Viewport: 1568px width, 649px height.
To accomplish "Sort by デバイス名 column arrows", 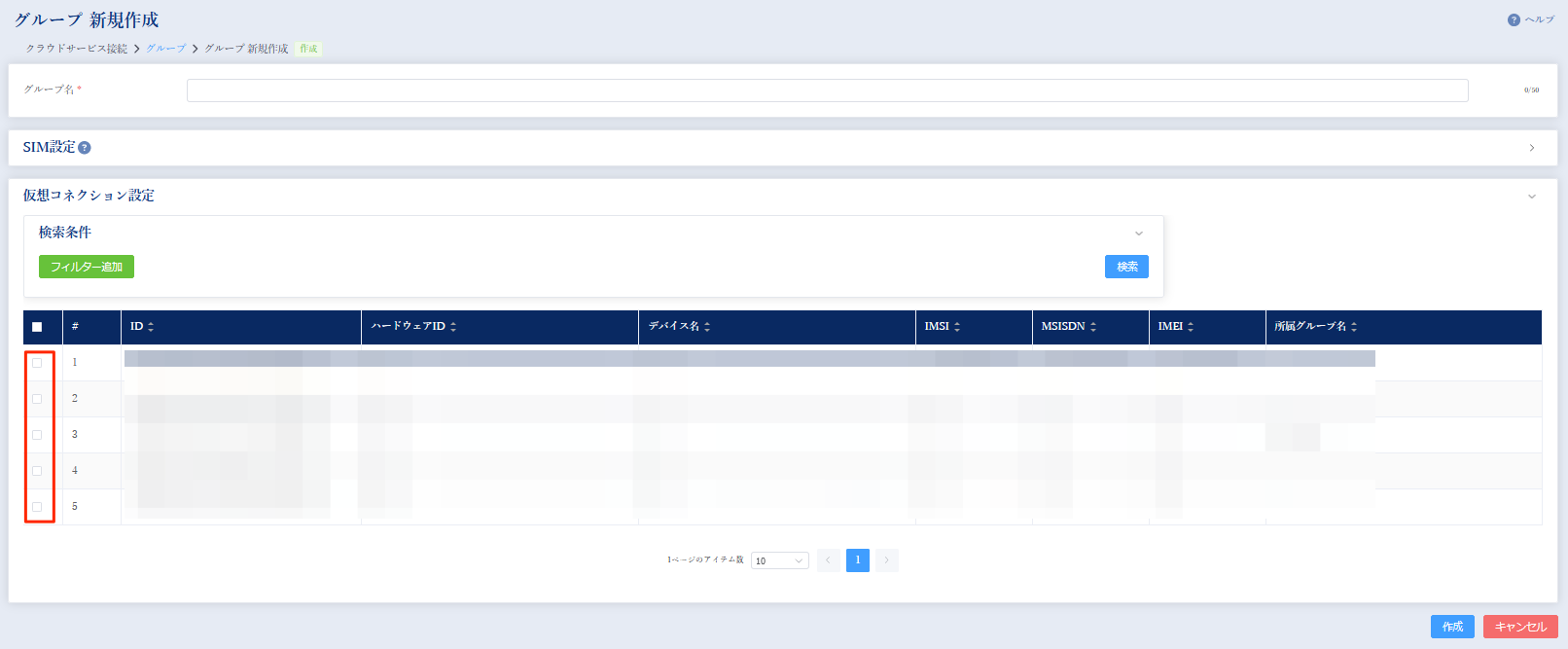I will [x=707, y=327].
